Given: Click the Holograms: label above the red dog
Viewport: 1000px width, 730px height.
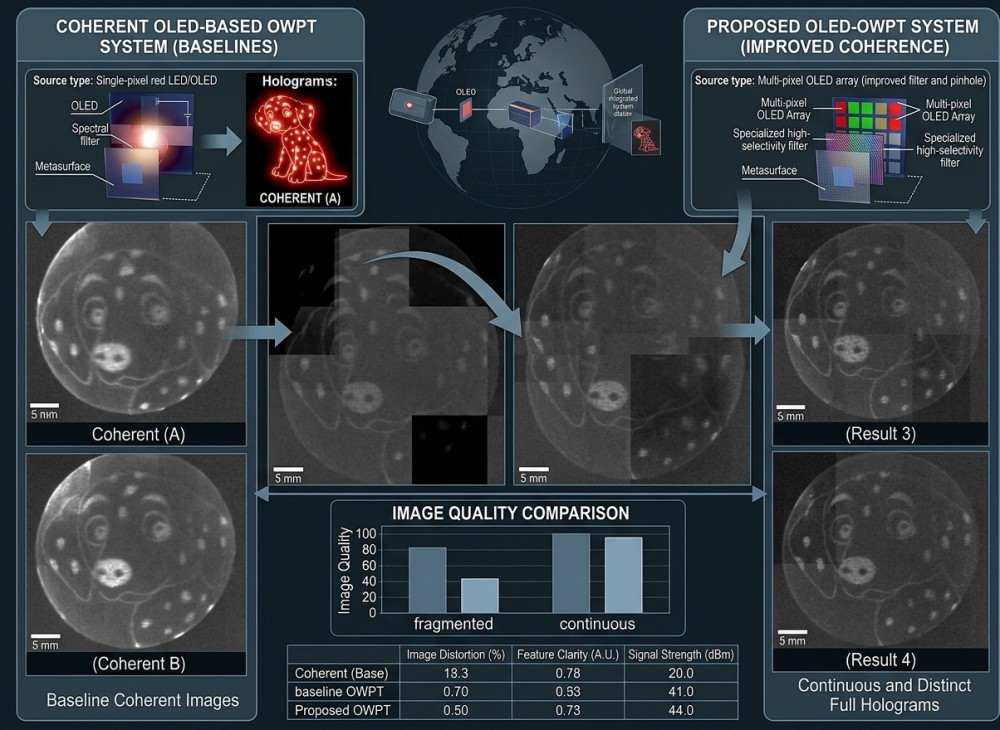Looking at the screenshot, I should pyautogui.click(x=299, y=82).
